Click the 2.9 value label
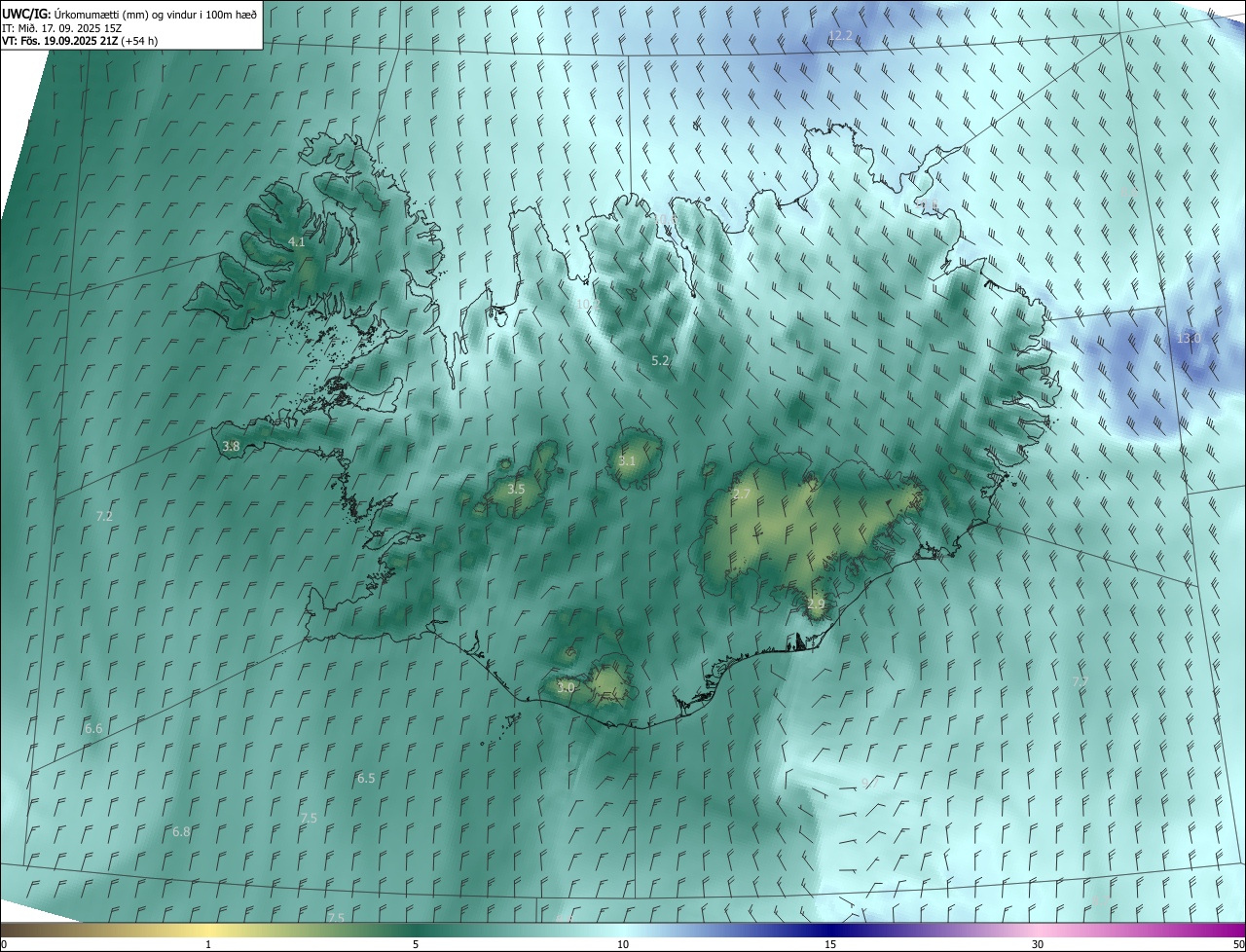 (816, 604)
